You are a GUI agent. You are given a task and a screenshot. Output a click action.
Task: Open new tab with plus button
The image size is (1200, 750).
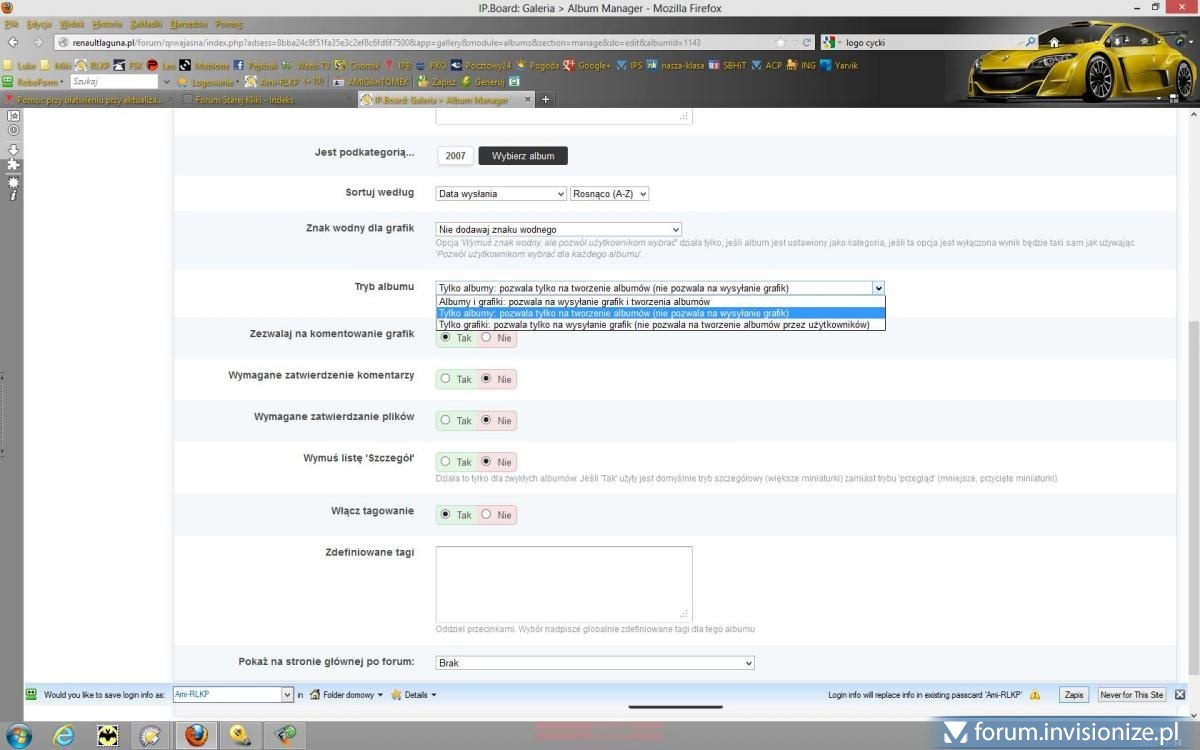545,99
